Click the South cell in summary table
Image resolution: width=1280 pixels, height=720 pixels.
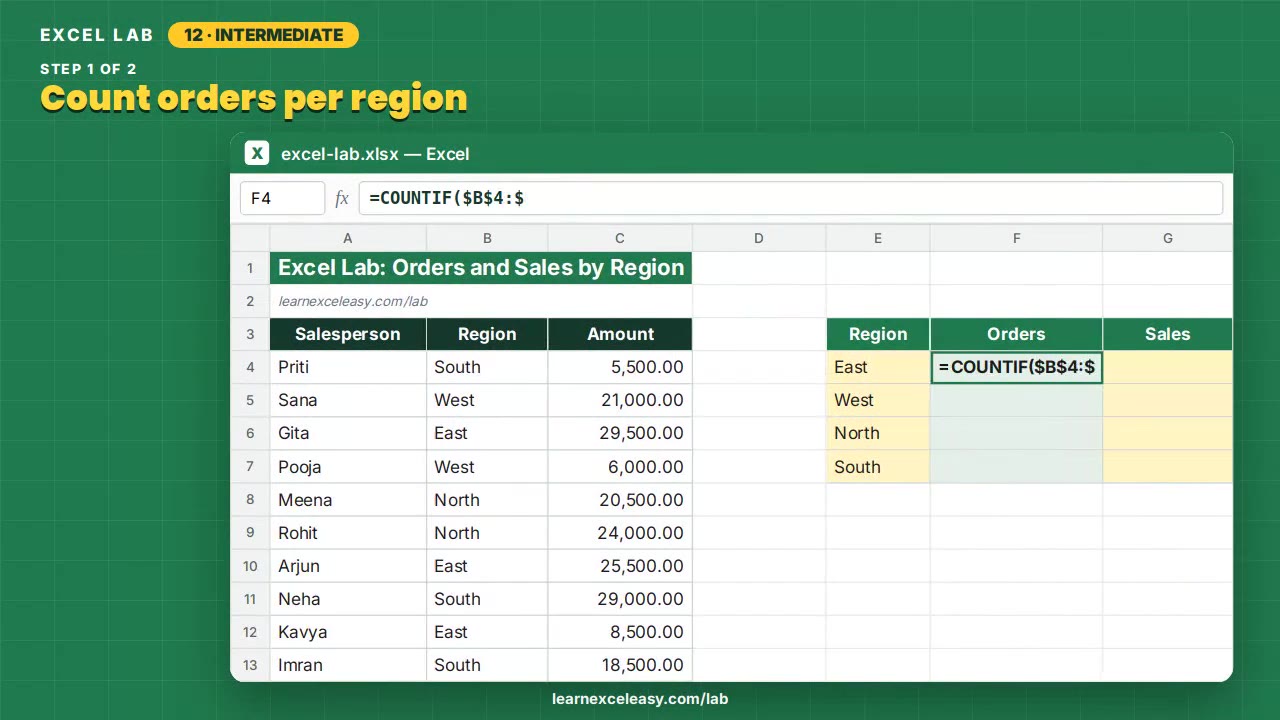878,467
